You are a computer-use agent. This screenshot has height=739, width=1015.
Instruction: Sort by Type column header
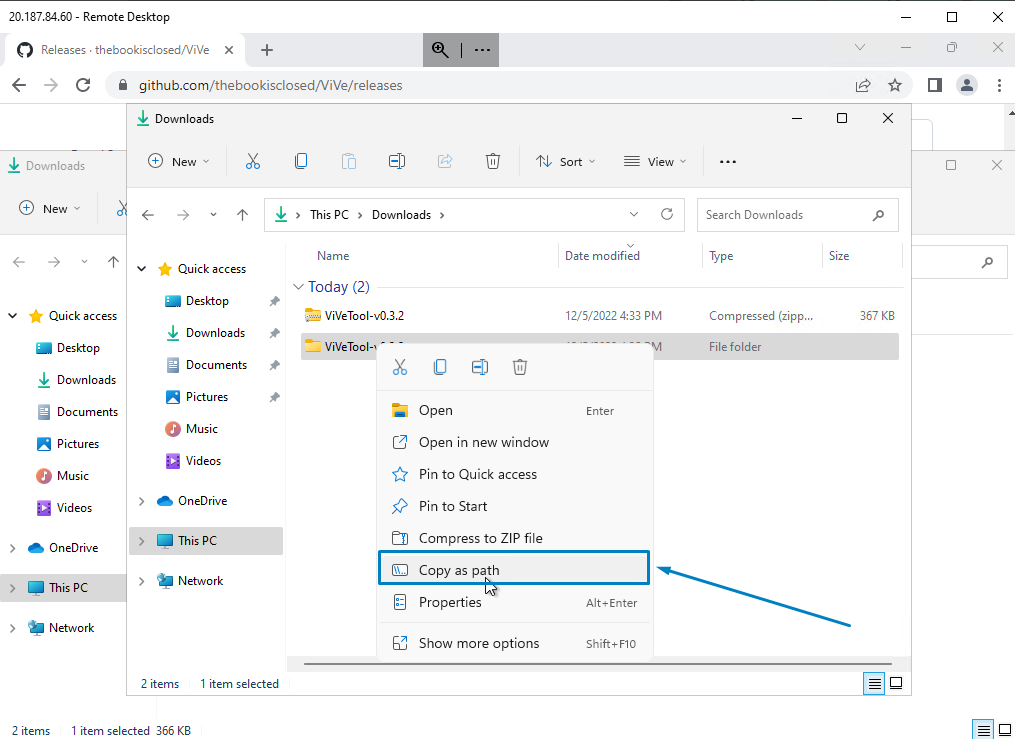coord(721,256)
